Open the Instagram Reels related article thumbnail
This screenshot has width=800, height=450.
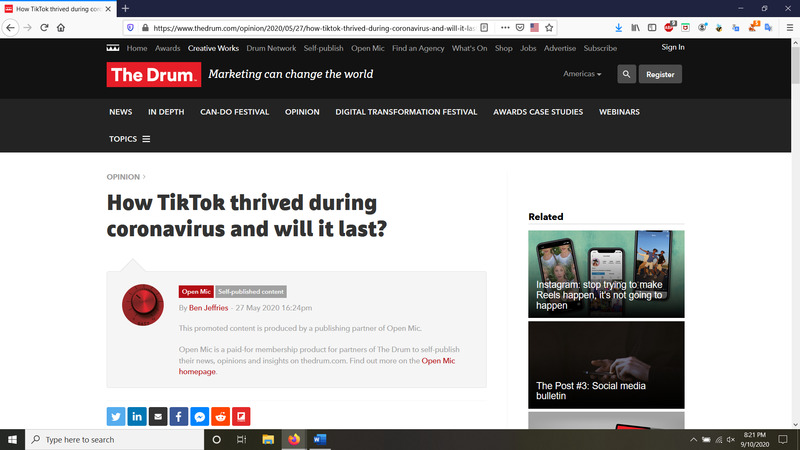click(606, 273)
